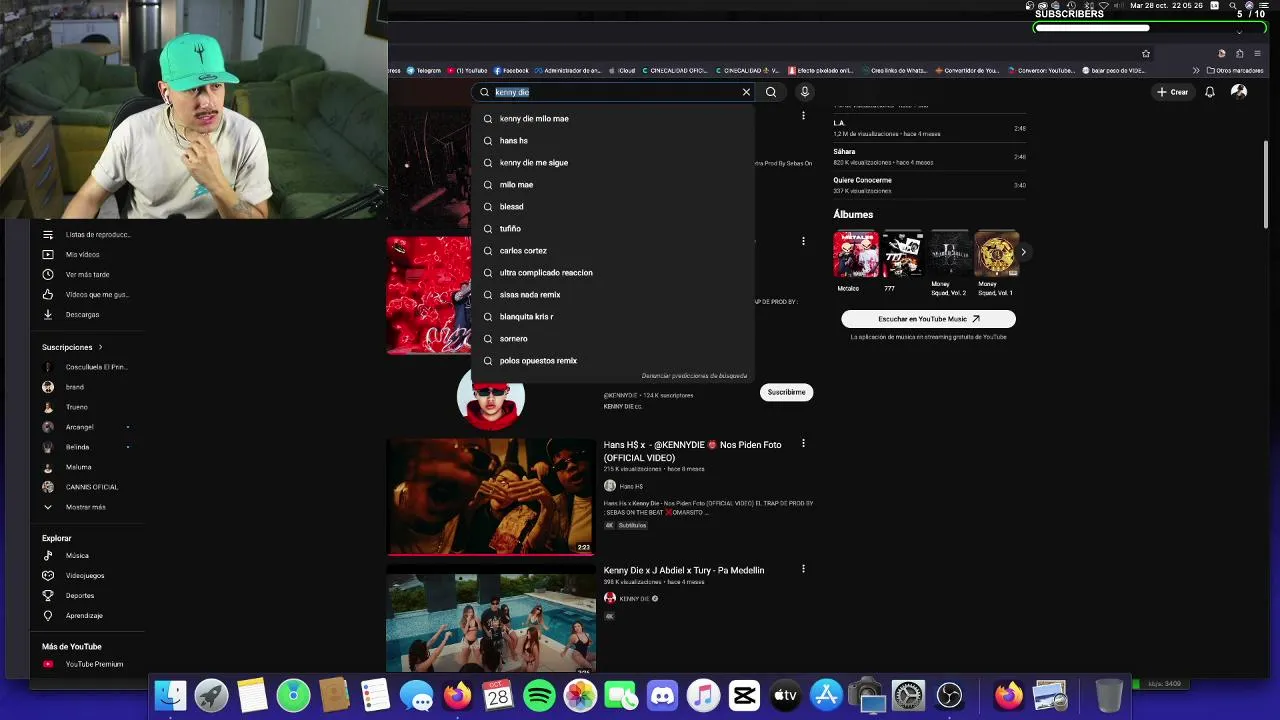Show next albums with carousel arrow
This screenshot has width=1280, height=720.
point(1023,252)
